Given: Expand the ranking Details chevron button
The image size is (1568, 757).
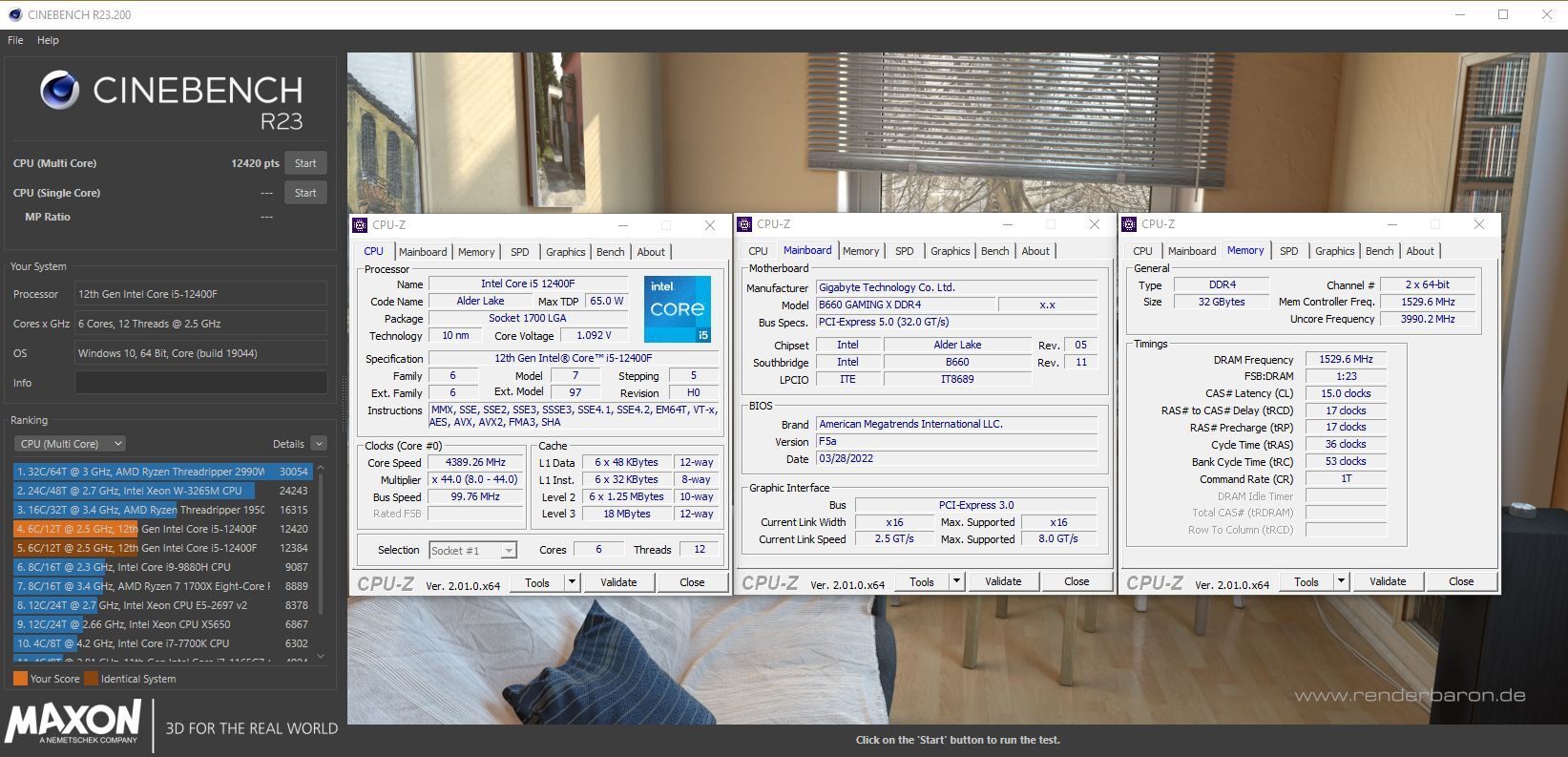Looking at the screenshot, I should [x=319, y=444].
